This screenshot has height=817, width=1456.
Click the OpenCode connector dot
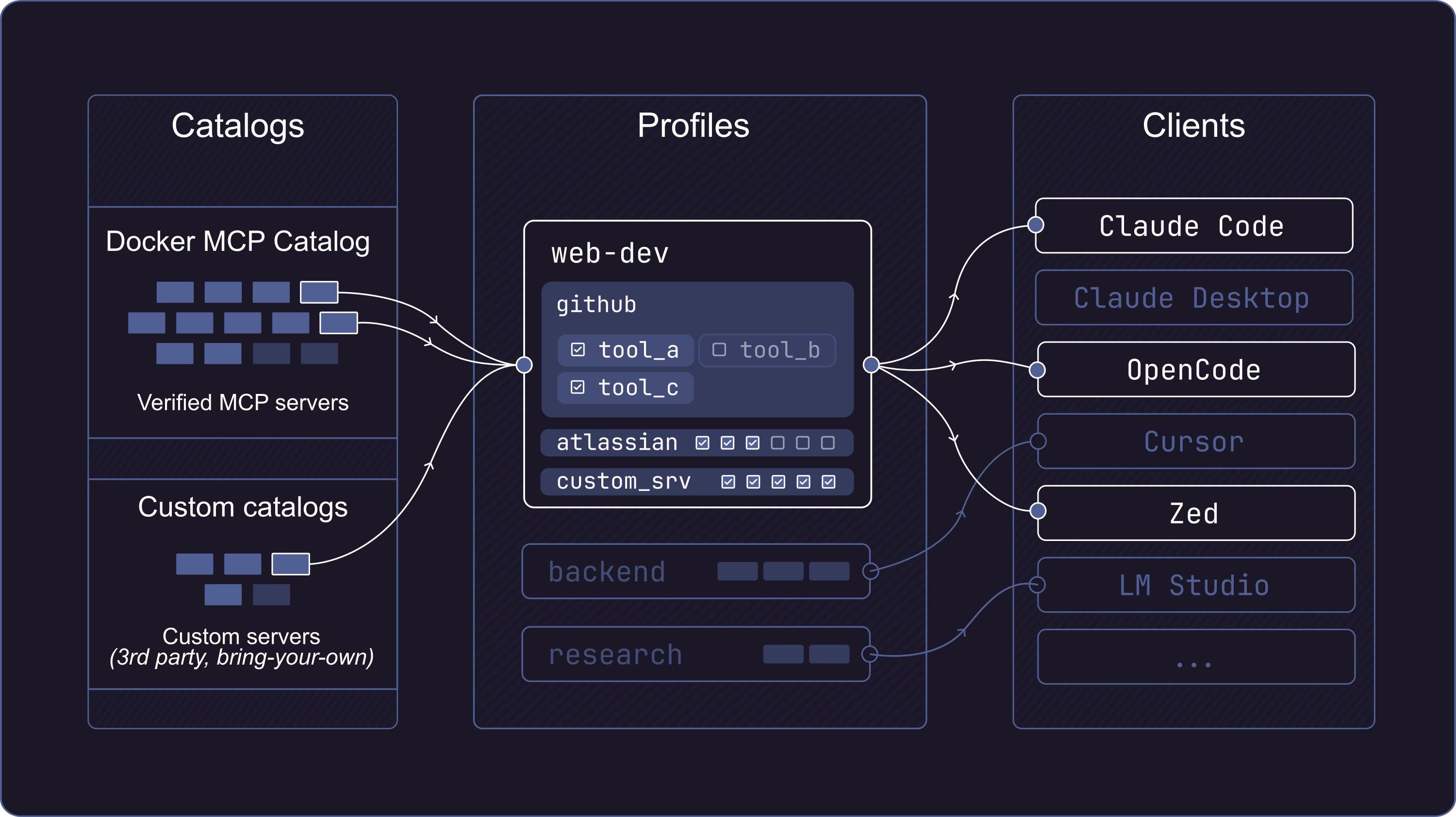1037,370
